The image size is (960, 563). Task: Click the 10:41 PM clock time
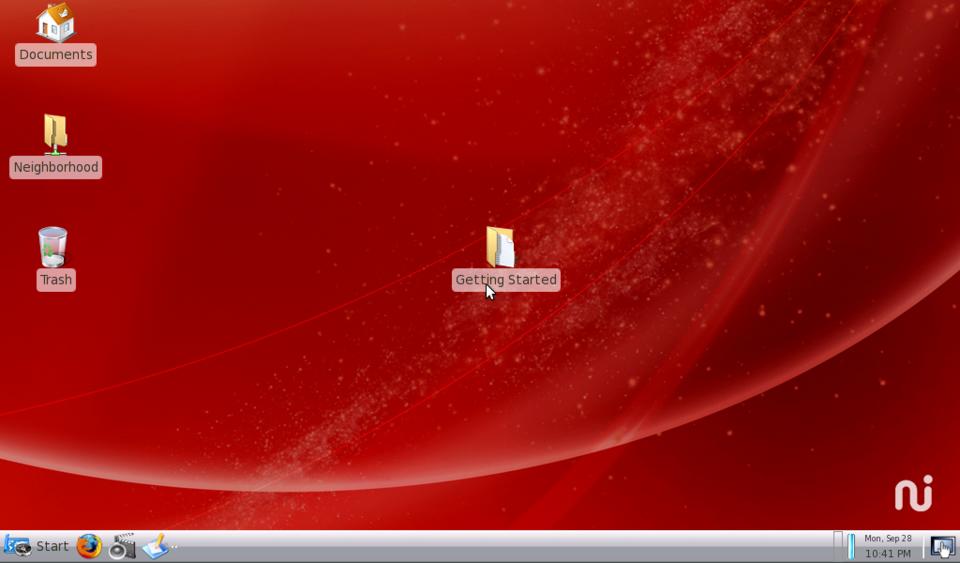click(887, 553)
